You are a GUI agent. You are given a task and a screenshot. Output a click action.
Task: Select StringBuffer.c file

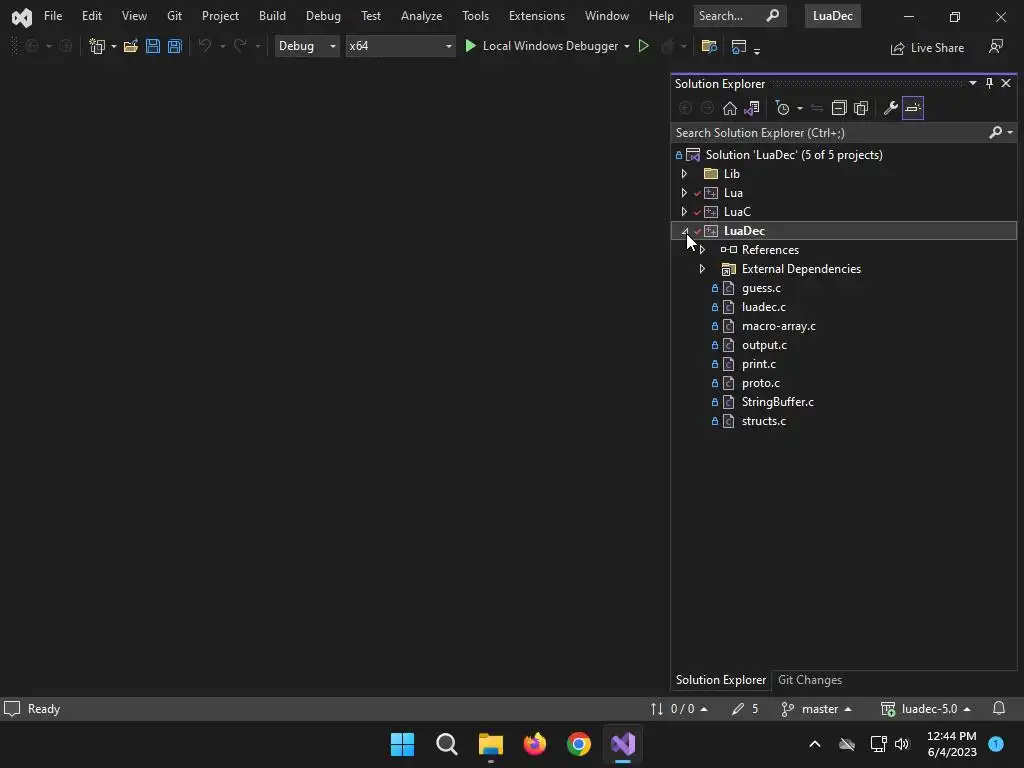click(778, 402)
